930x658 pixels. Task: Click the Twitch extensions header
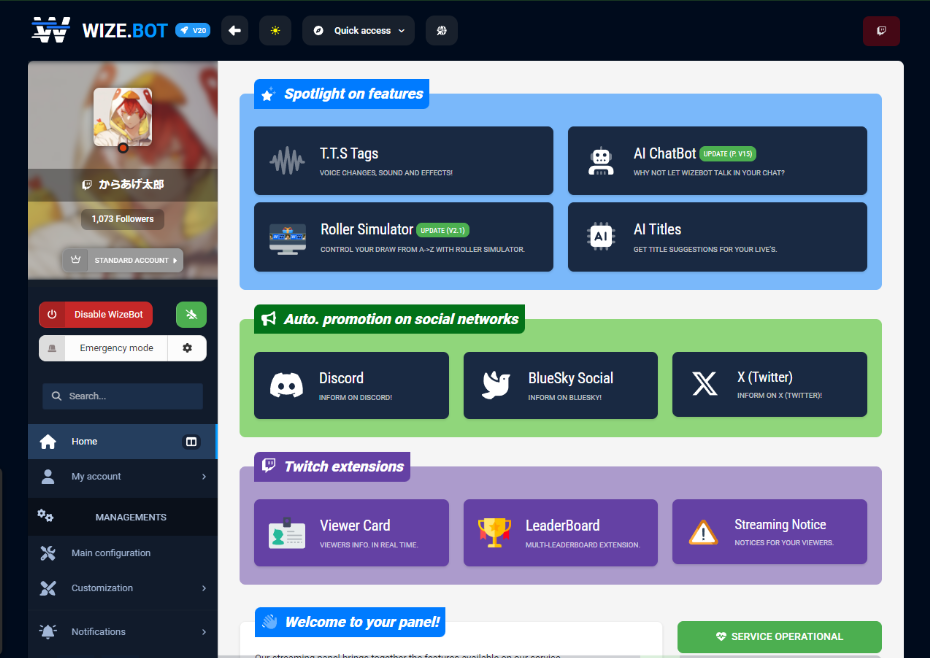332,466
